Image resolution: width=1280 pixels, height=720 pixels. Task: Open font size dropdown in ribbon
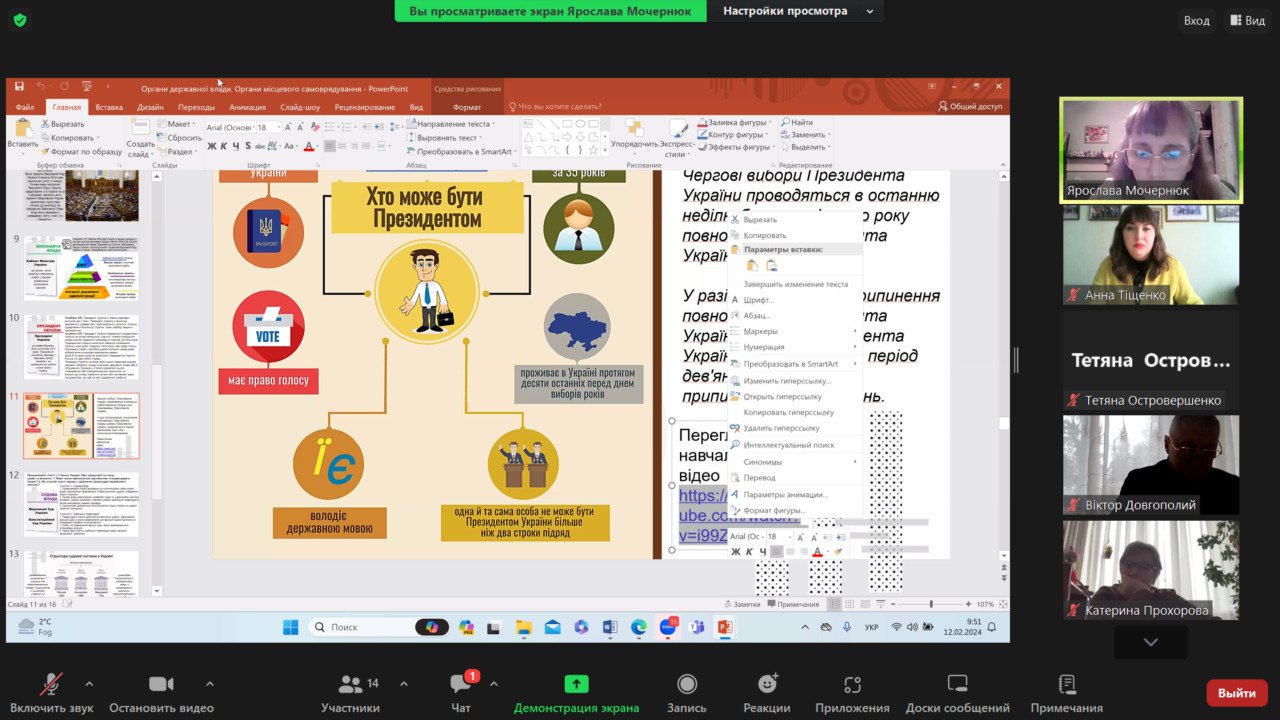pos(278,127)
